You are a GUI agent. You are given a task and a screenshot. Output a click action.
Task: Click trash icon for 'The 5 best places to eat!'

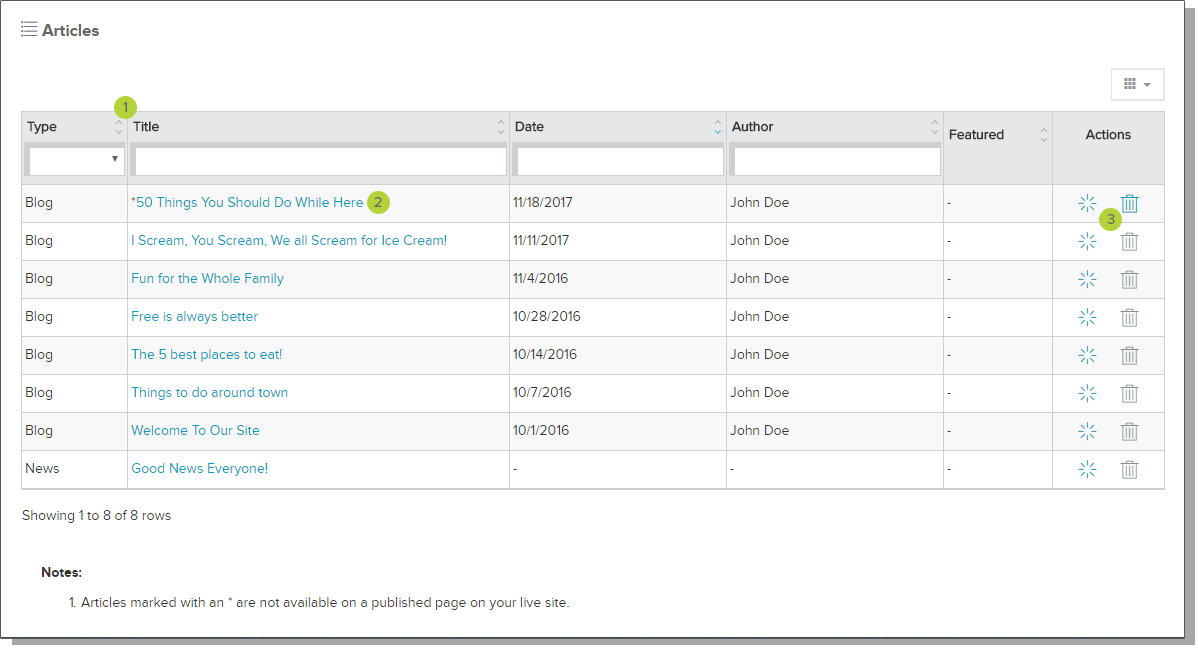(1129, 355)
